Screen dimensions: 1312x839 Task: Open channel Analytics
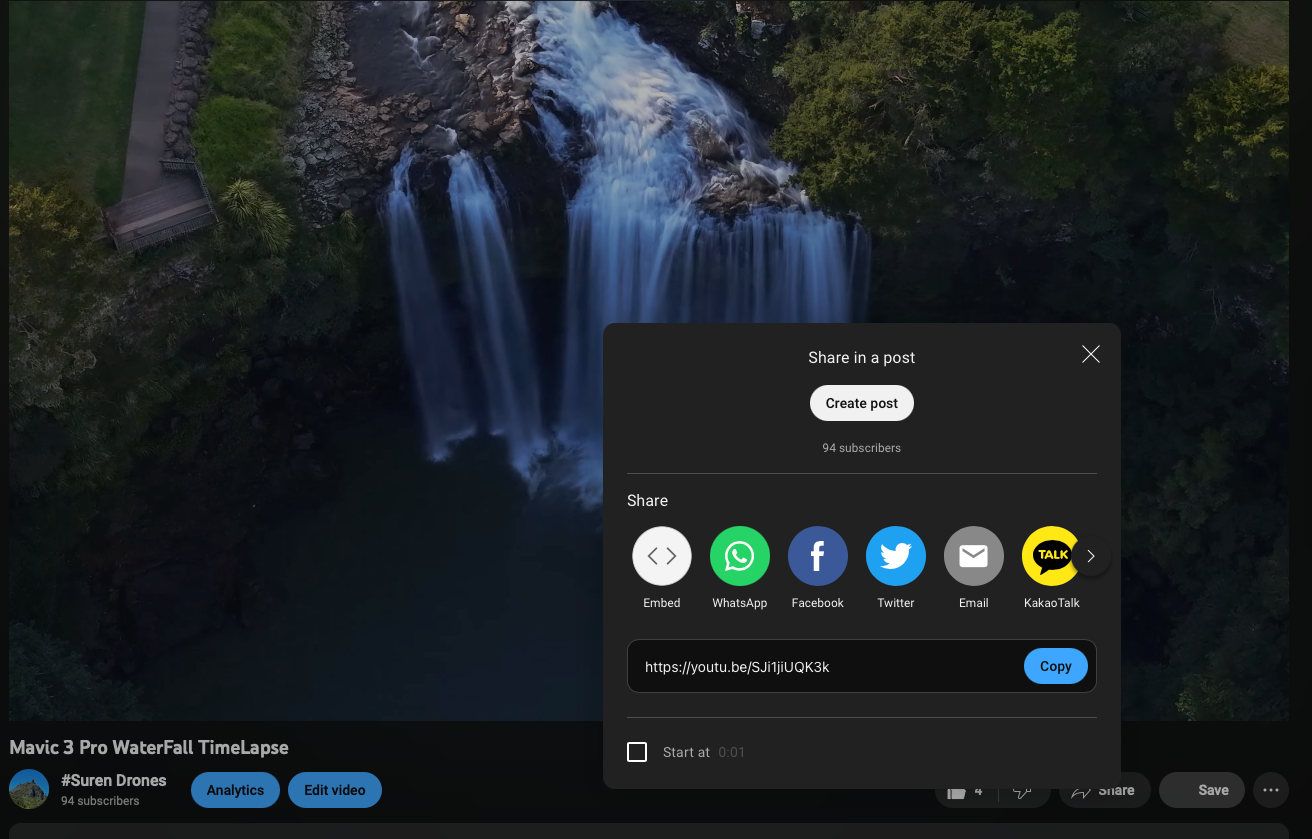[235, 790]
